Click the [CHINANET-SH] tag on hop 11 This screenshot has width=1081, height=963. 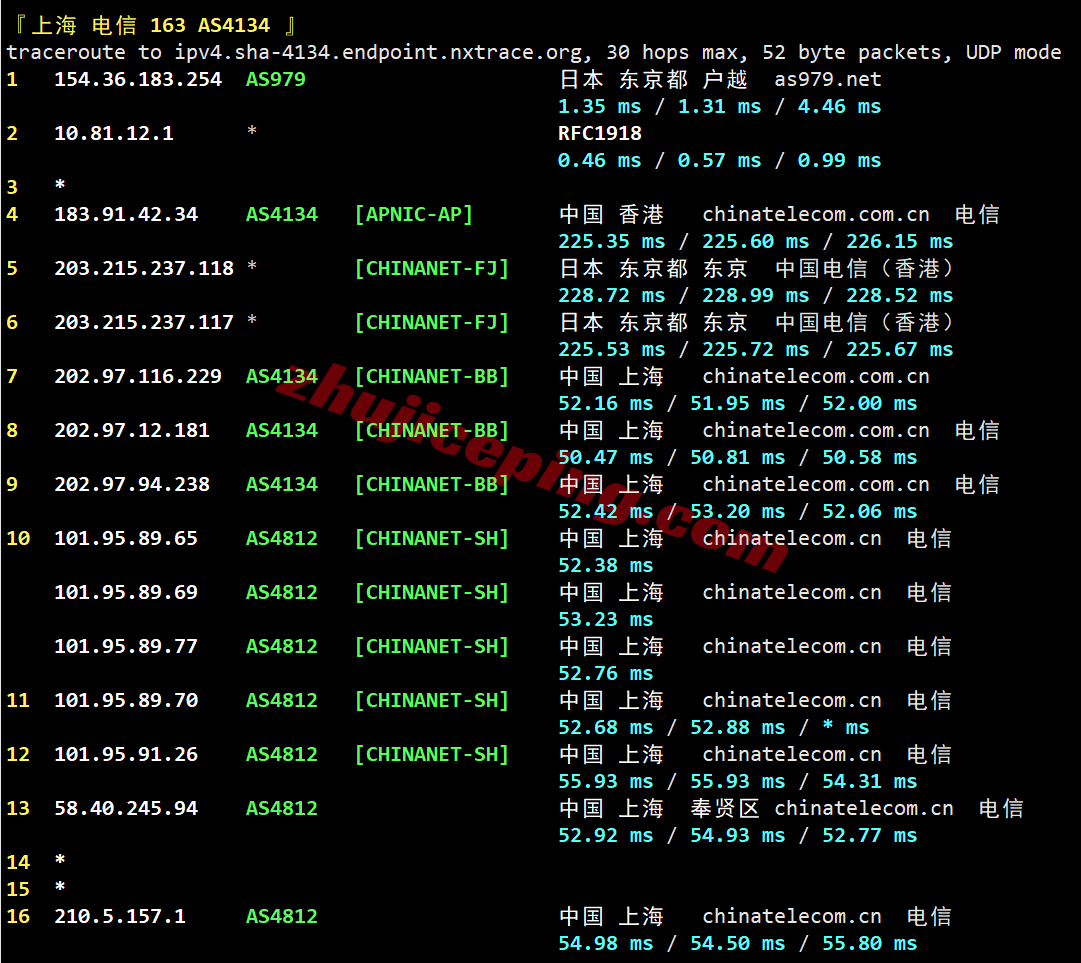click(432, 700)
